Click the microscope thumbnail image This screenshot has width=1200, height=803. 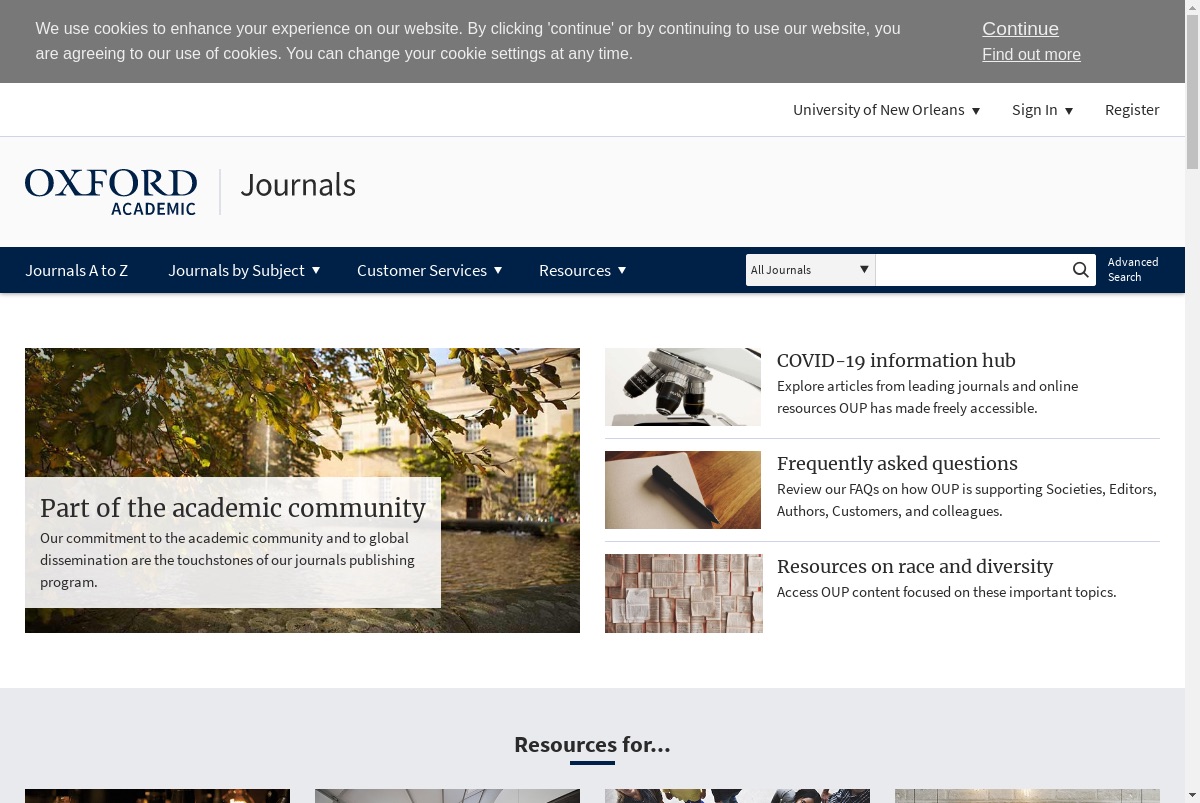(683, 387)
